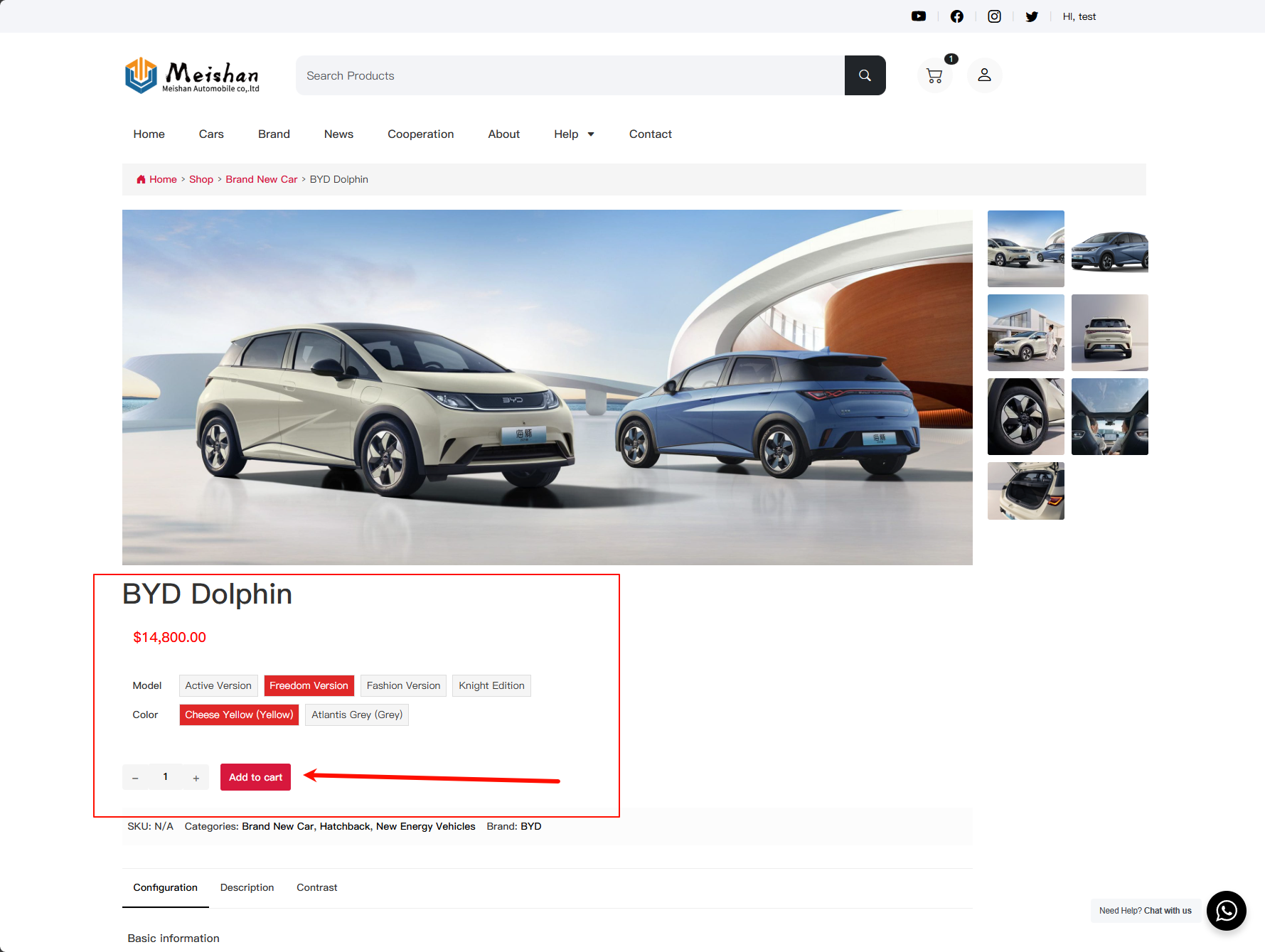Switch to the Contrast tab
Screen dimensions: 1265x952
[316, 887]
